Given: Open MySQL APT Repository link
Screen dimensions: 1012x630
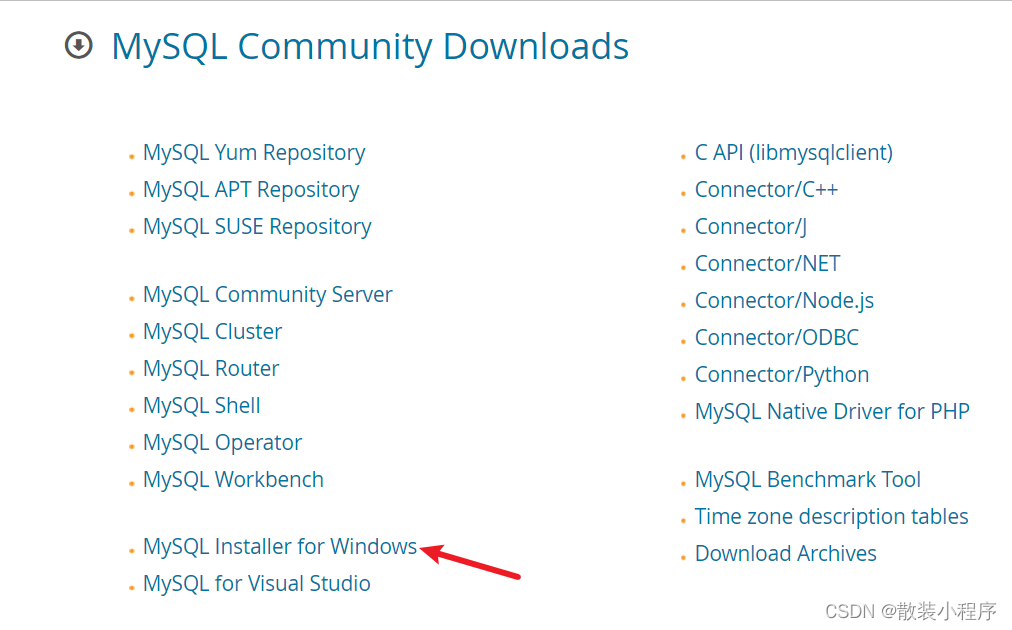Looking at the screenshot, I should pyautogui.click(x=251, y=190).
